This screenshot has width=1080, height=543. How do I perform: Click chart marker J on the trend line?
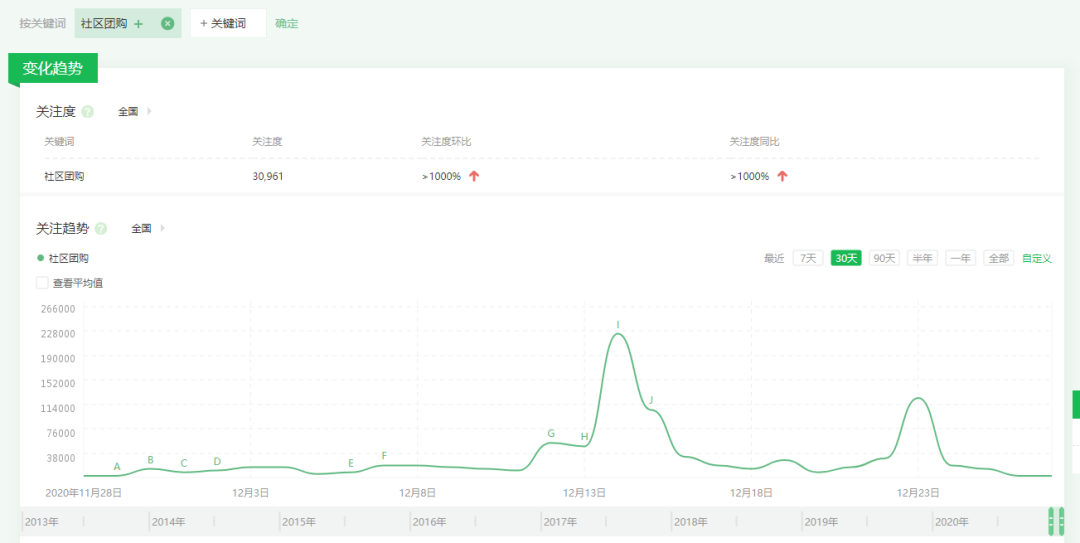pyautogui.click(x=651, y=400)
